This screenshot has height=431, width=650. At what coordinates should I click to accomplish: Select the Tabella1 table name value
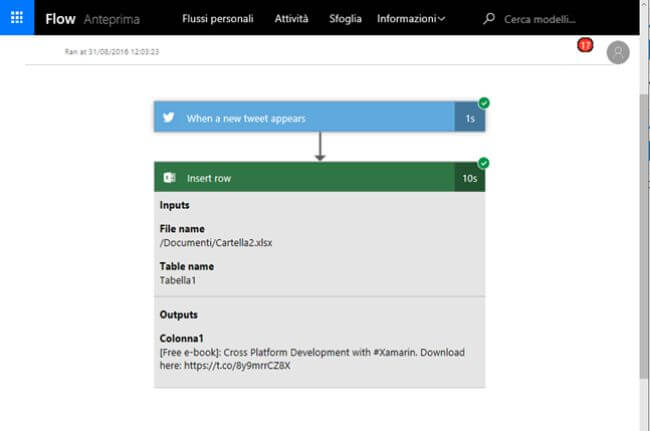pos(178,281)
